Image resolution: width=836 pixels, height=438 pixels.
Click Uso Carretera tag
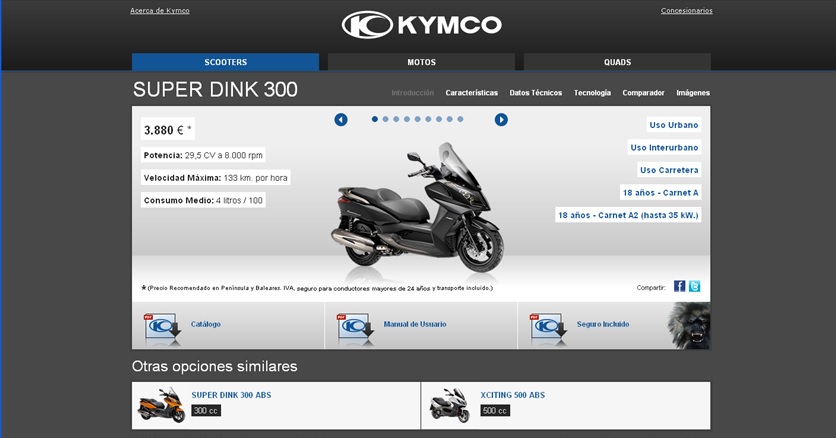669,170
